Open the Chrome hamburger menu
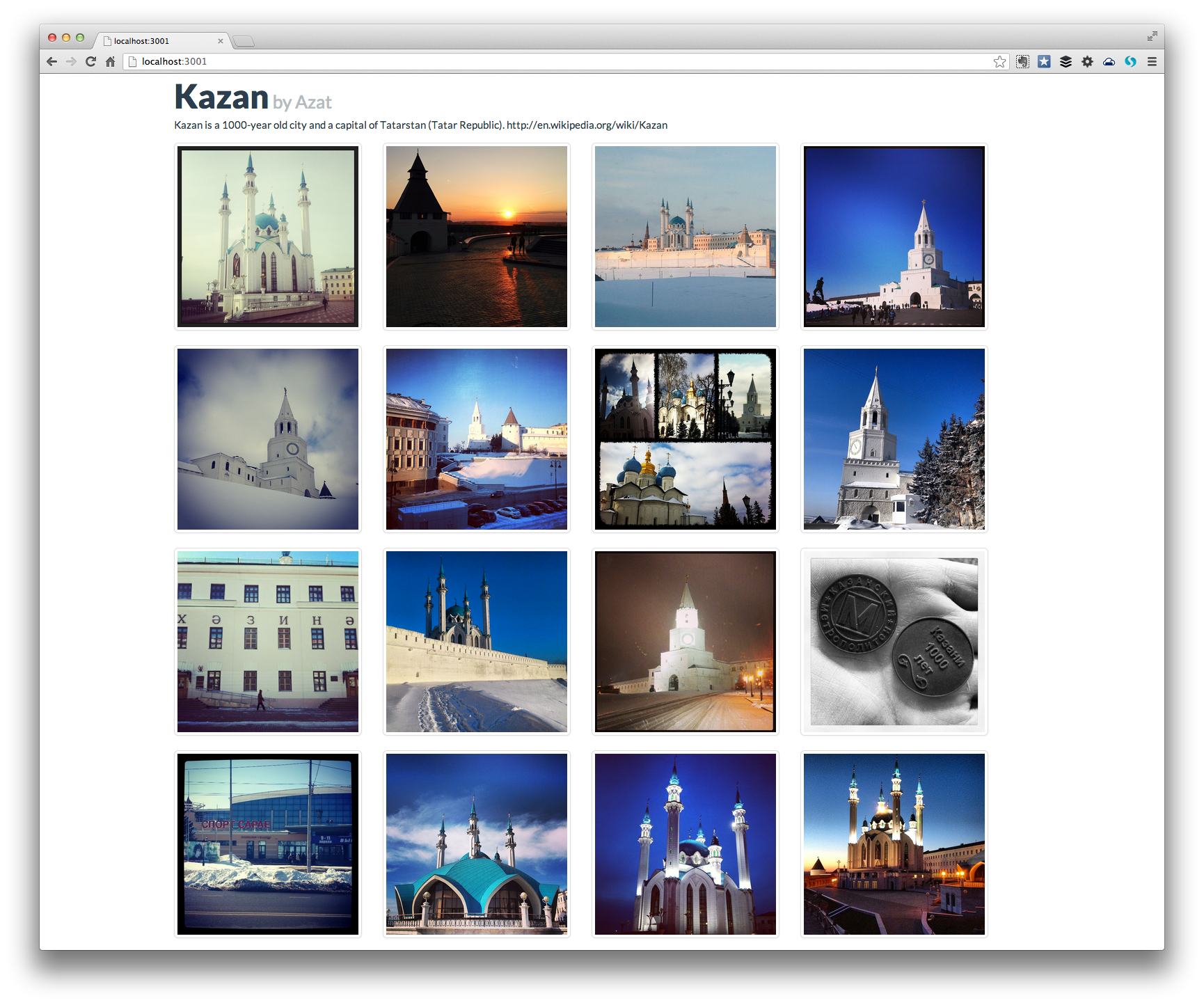The image size is (1204, 1005). tap(1152, 61)
